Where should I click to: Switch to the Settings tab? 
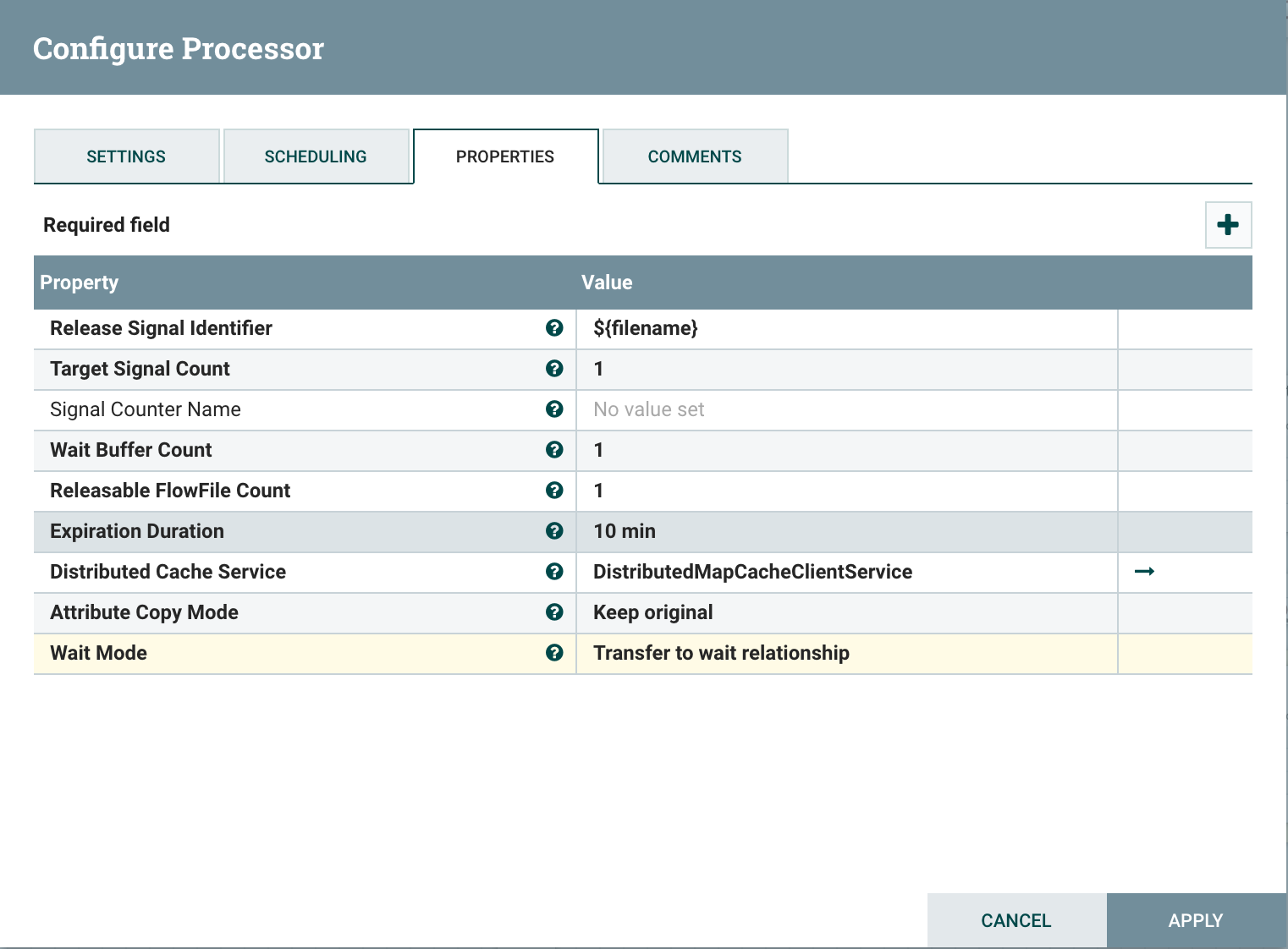(x=126, y=156)
